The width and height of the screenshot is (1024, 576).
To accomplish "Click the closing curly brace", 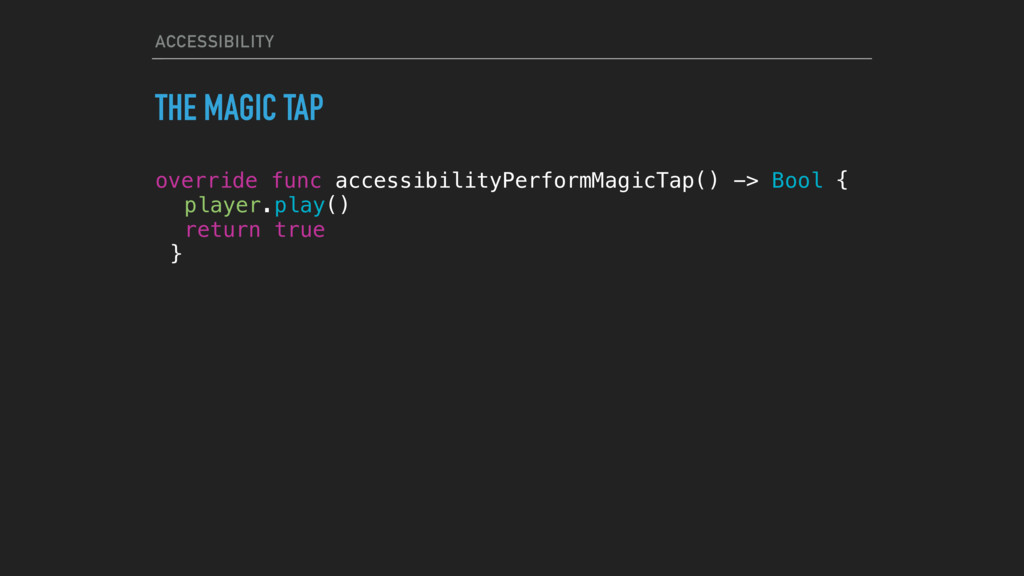I will (176, 253).
